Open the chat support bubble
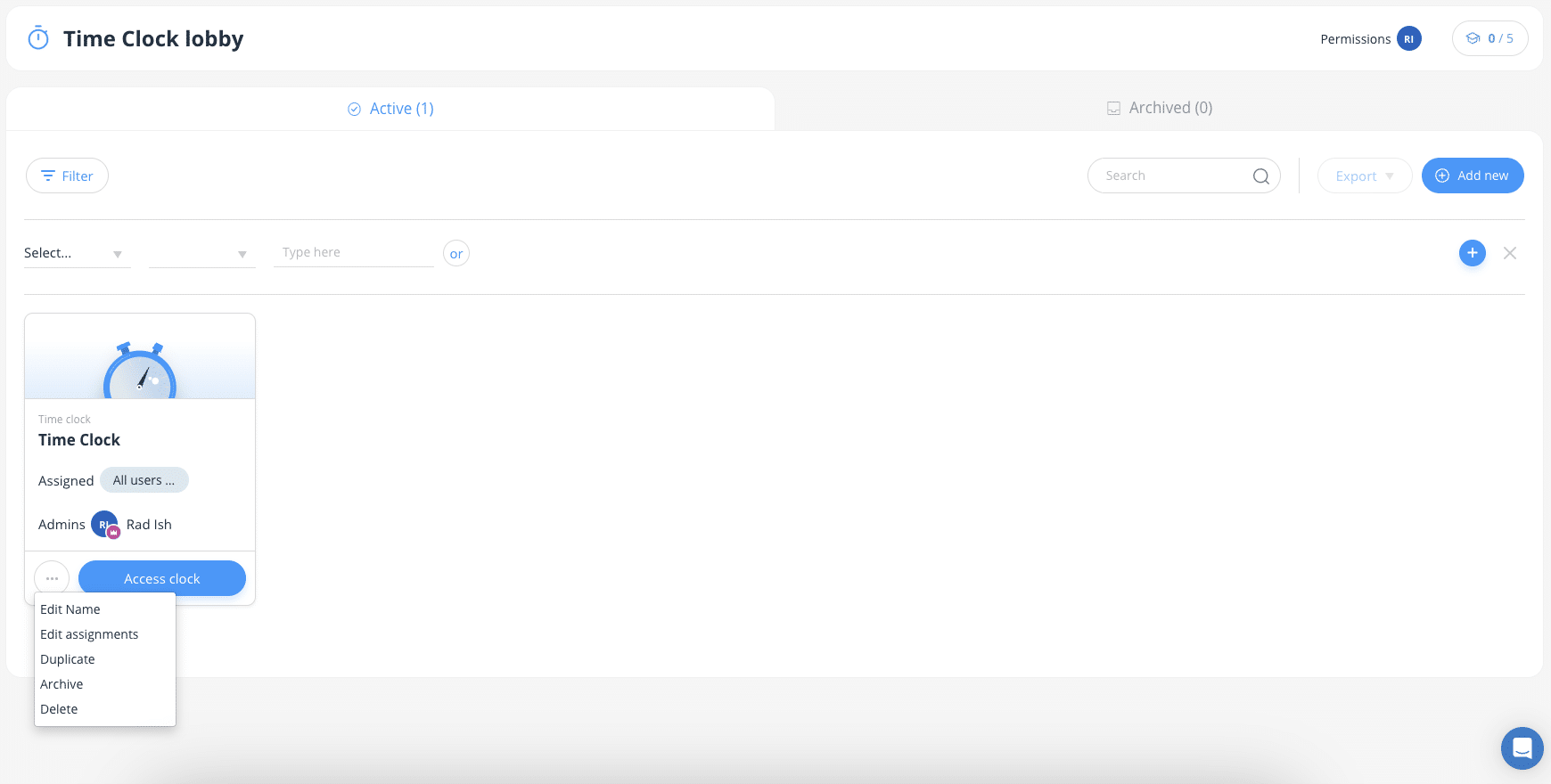1551x784 pixels. 1522,747
